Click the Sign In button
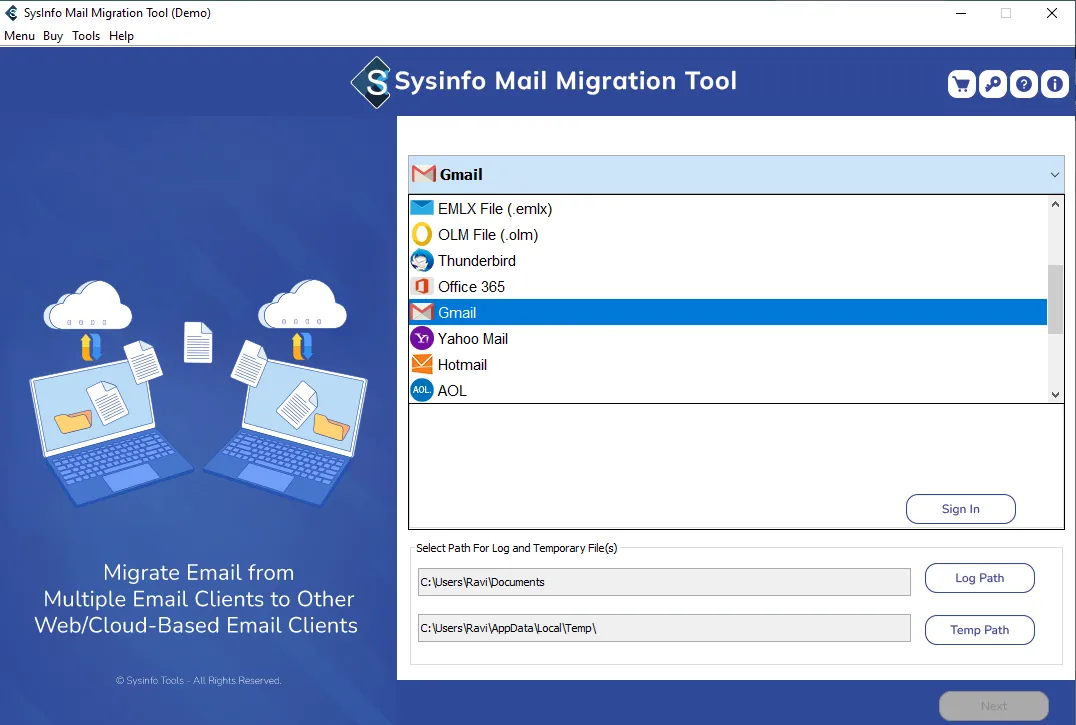Image resolution: width=1076 pixels, height=725 pixels. point(960,509)
